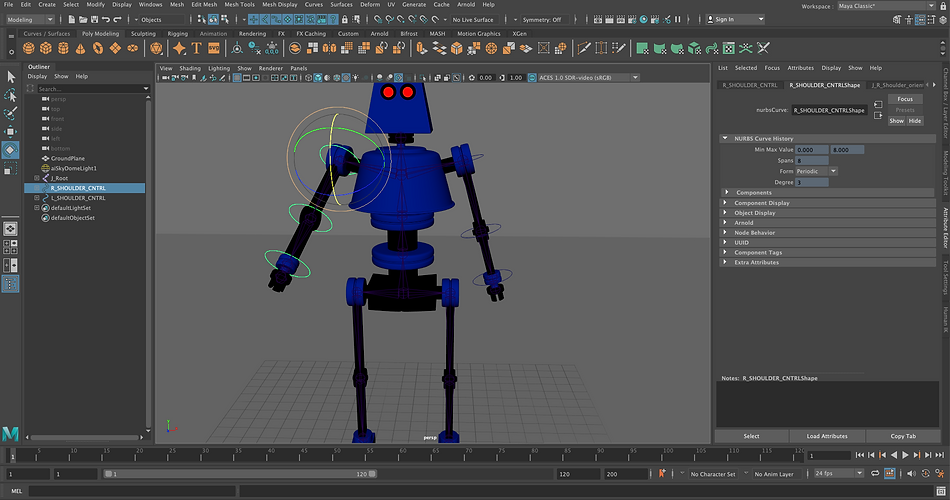Screen dimensions: 950x500
Task: Select the Lasso tool in toolbox
Action: coord(11,95)
